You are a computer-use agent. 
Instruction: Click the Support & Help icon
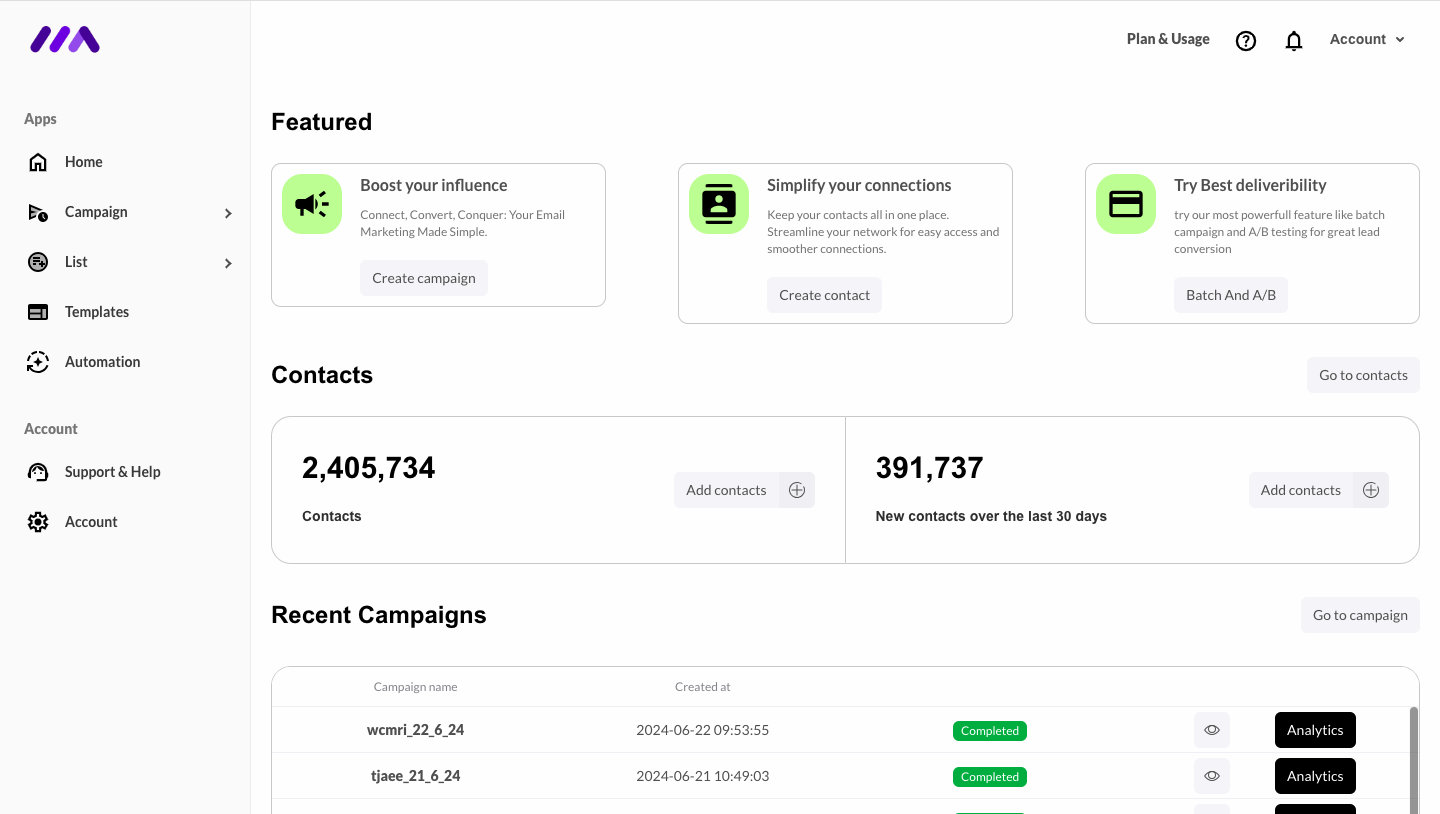38,471
